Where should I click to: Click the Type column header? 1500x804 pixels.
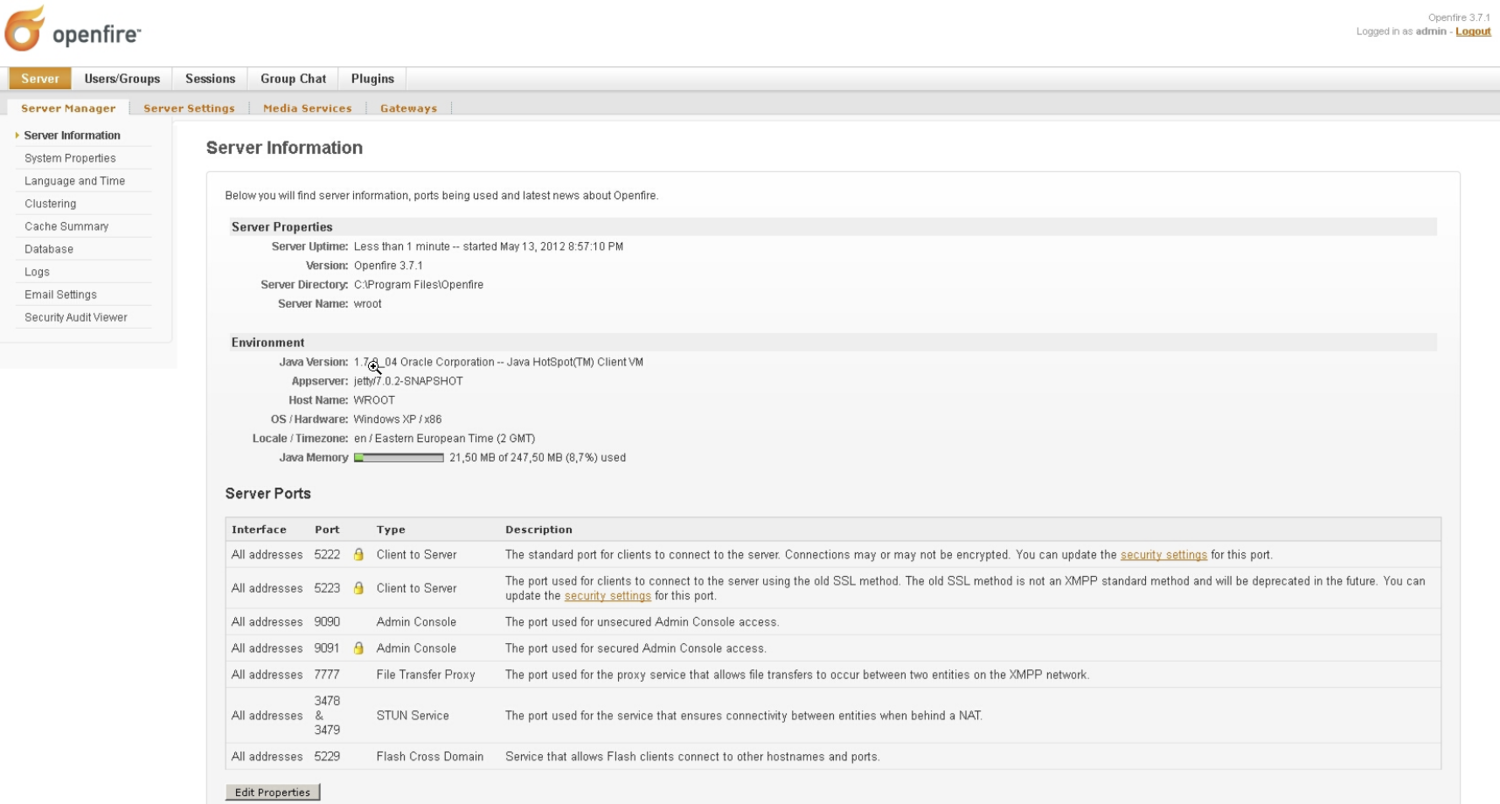391,530
